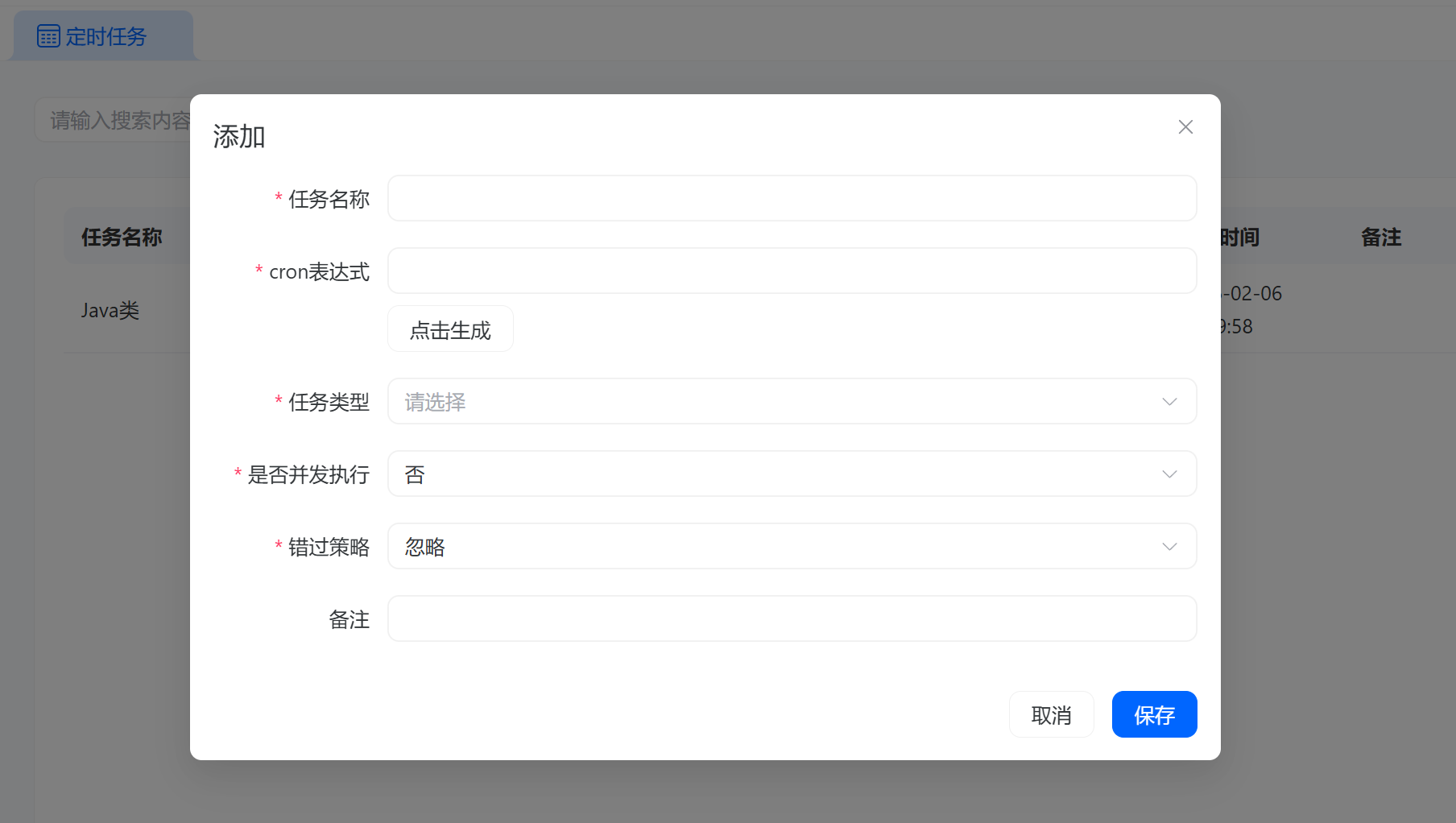The image size is (1456, 823).
Task: Click the background search box 请输入搜索内容
Action: pyautogui.click(x=113, y=121)
